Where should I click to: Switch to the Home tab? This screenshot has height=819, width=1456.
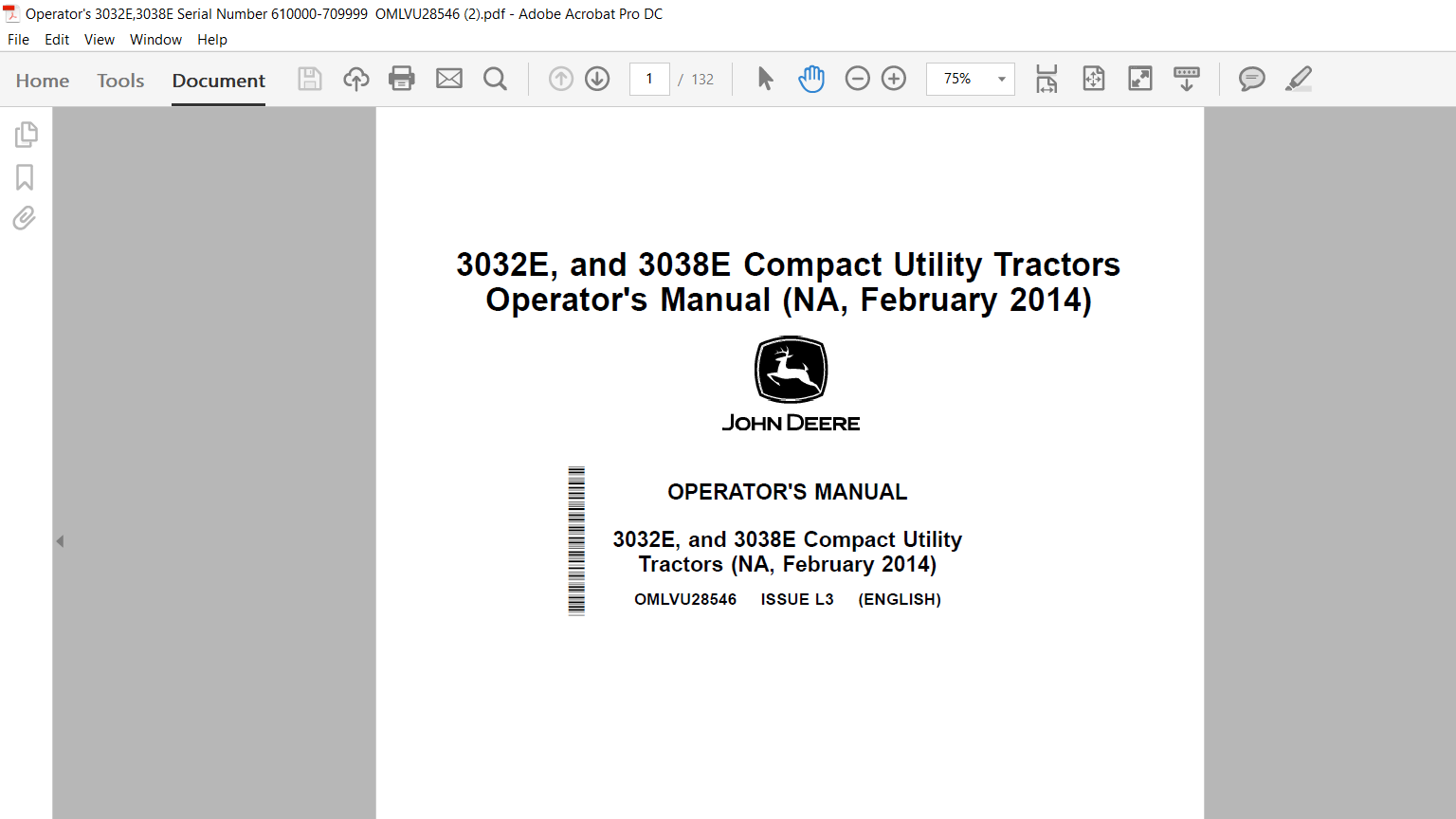(x=43, y=81)
